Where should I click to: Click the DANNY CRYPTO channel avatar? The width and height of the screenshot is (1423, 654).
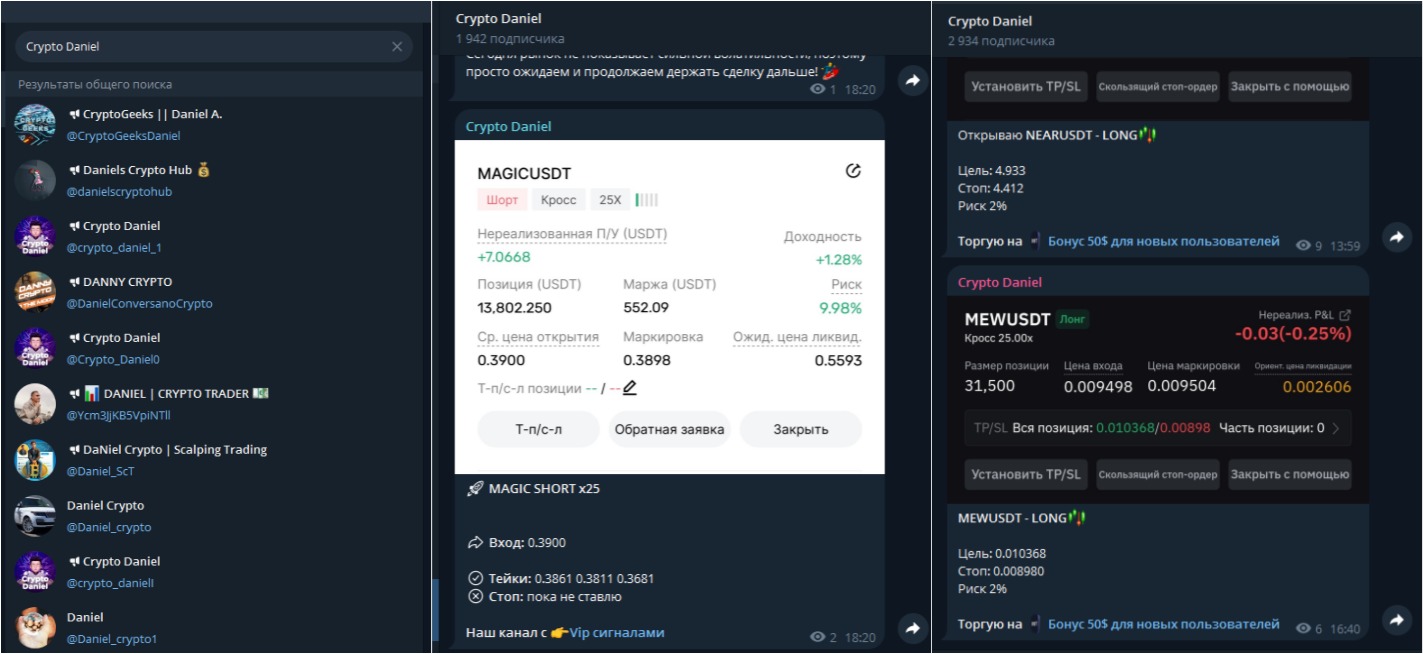click(35, 292)
